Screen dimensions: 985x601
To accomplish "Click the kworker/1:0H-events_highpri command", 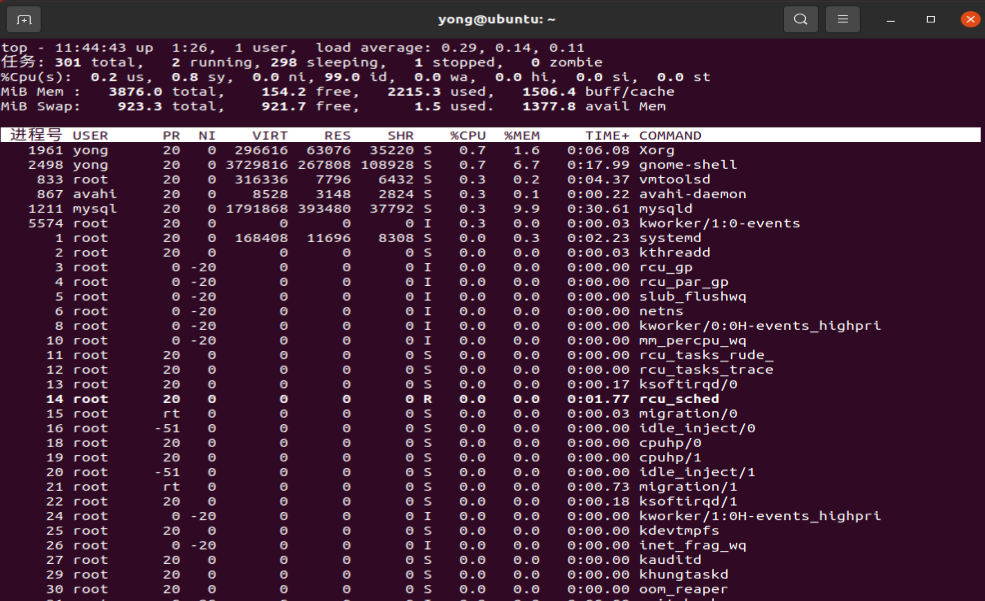I will pyautogui.click(x=760, y=516).
